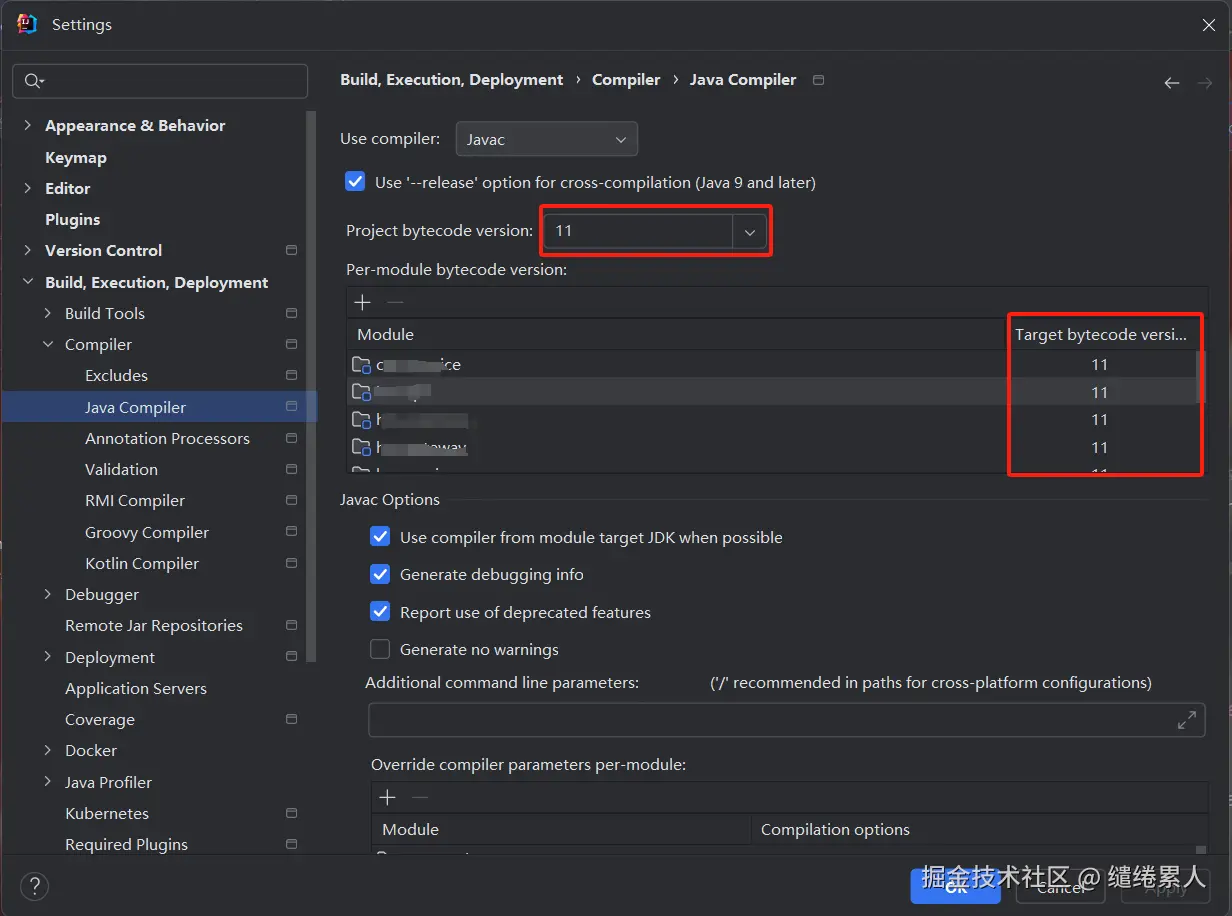Click project icon beside Kotlin Compiler

(x=291, y=563)
